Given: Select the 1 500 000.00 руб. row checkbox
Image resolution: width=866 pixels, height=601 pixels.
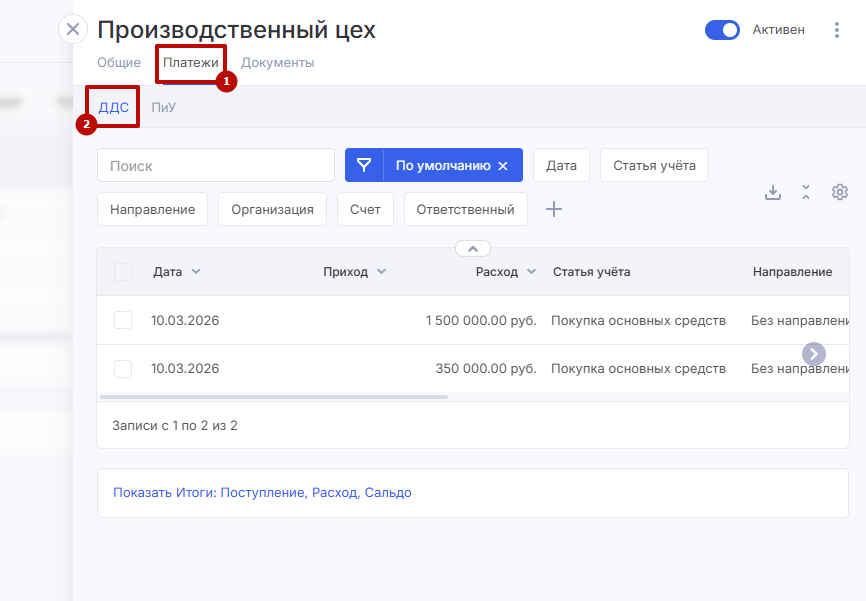Looking at the screenshot, I should coord(123,320).
